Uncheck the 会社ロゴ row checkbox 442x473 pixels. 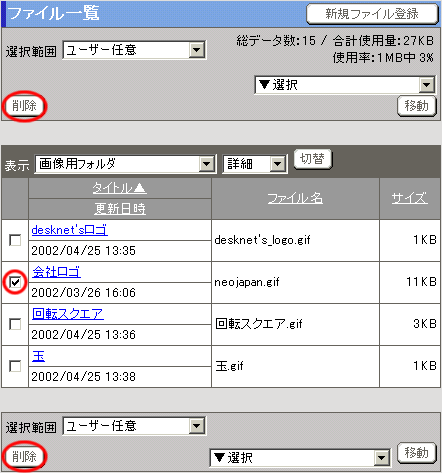point(15,282)
